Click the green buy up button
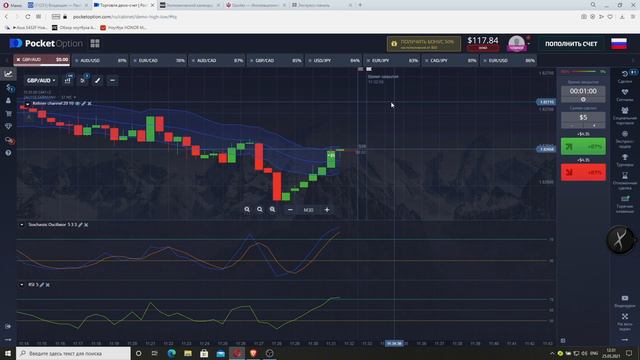 click(583, 147)
